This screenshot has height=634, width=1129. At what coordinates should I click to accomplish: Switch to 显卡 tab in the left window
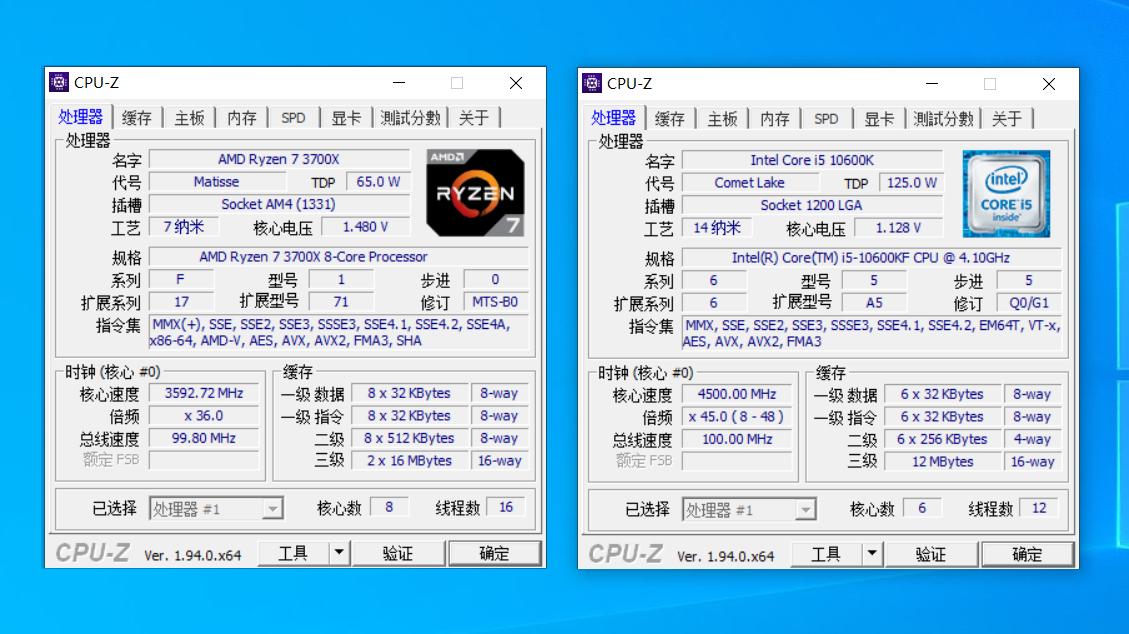tap(346, 118)
